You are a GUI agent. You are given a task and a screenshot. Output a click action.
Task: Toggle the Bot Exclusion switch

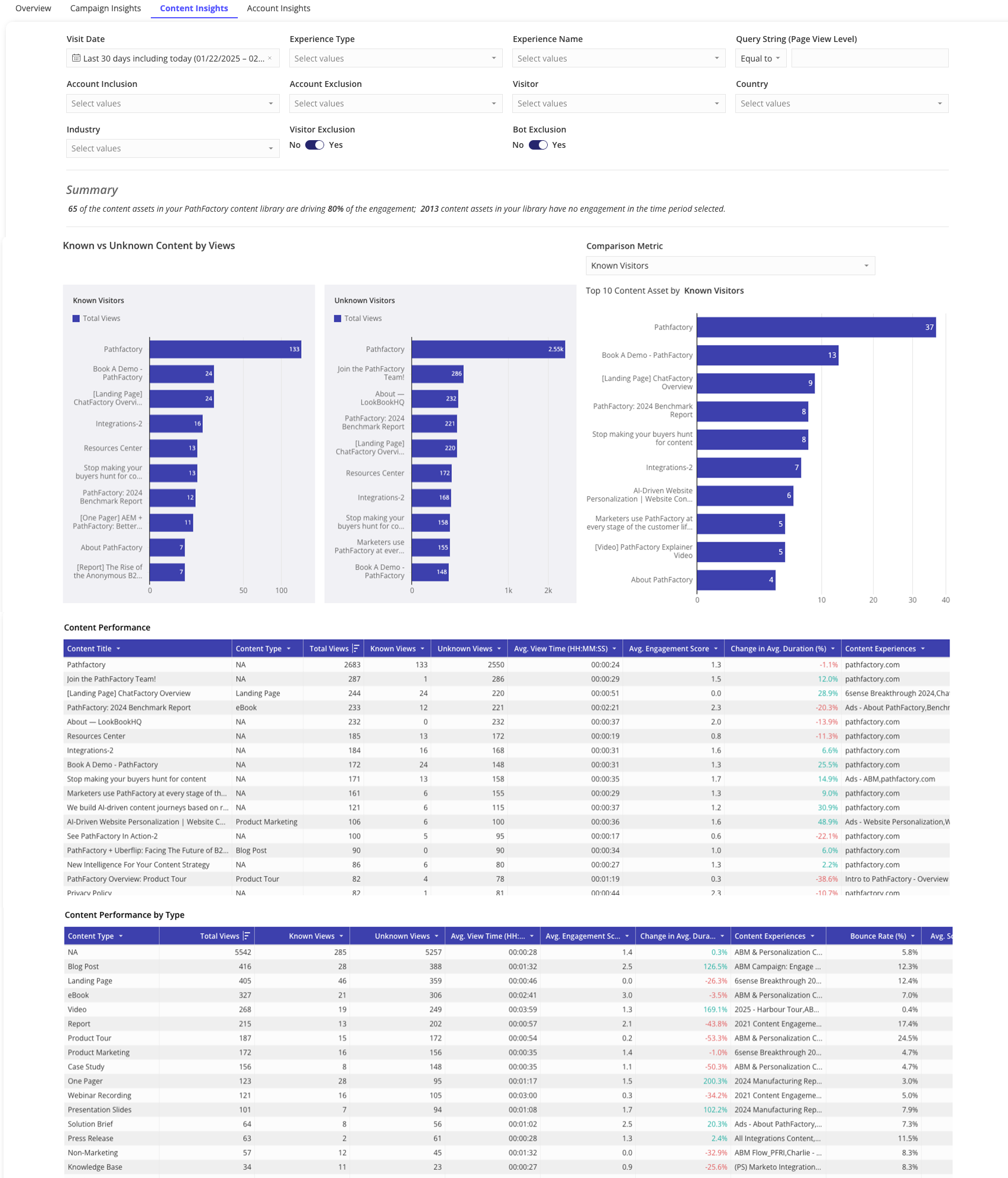(538, 145)
